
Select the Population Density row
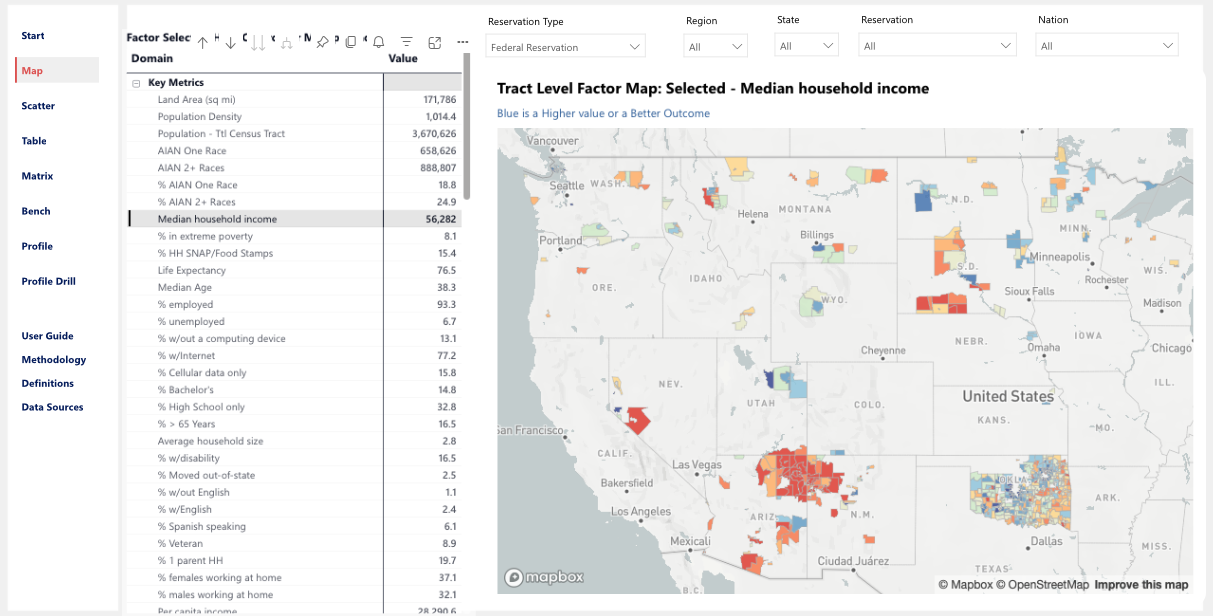(294, 117)
